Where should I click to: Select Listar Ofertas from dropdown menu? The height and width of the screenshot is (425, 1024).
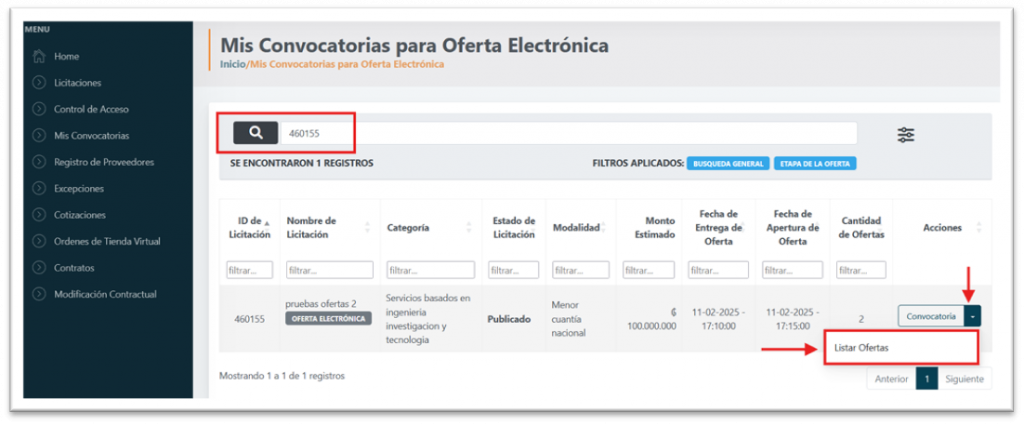click(x=861, y=347)
